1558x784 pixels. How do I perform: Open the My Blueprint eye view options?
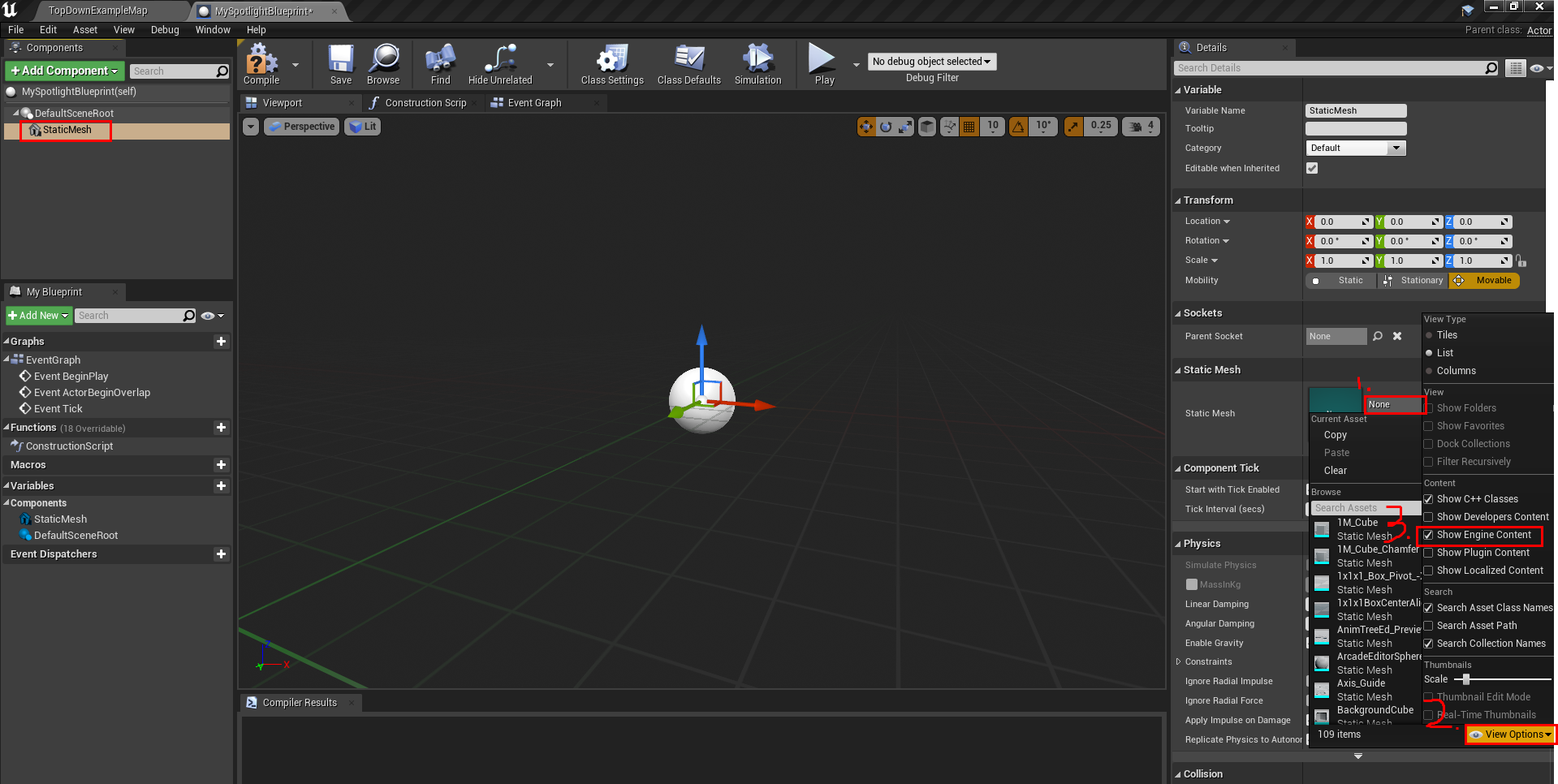click(x=212, y=316)
